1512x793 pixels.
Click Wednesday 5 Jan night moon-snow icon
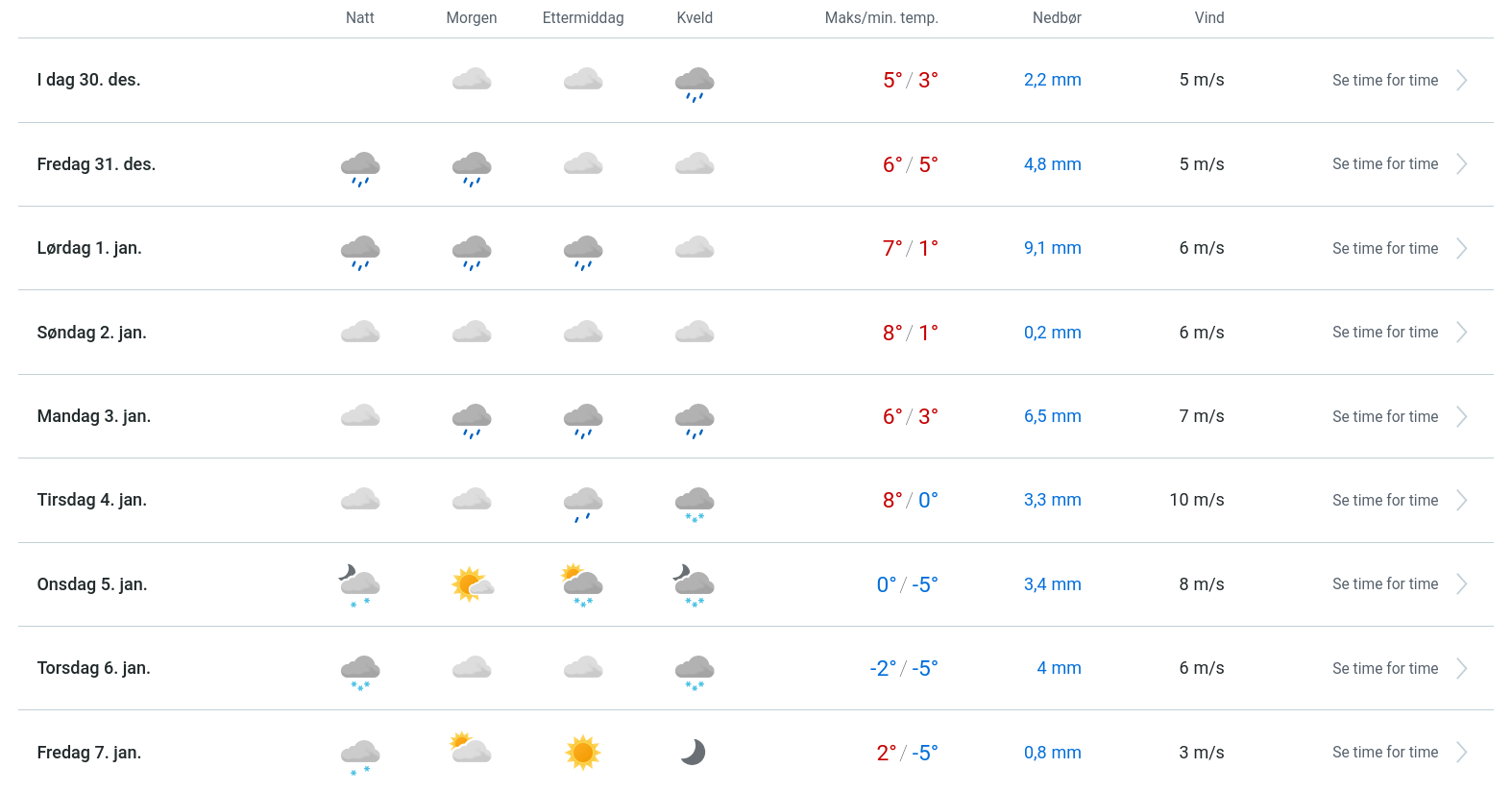359,585
